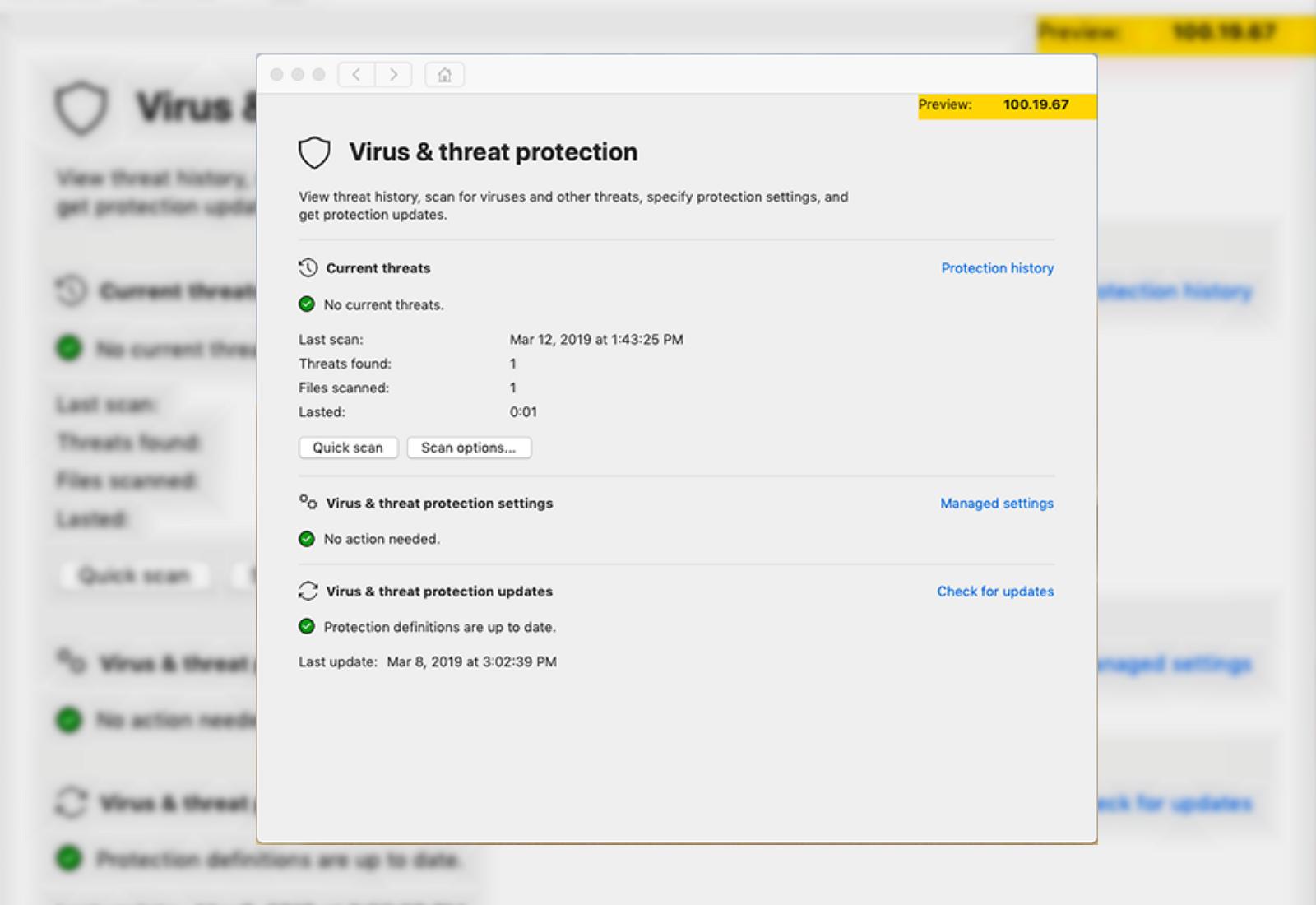
Task: Click Virus & threat protection settings title
Action: (x=439, y=504)
